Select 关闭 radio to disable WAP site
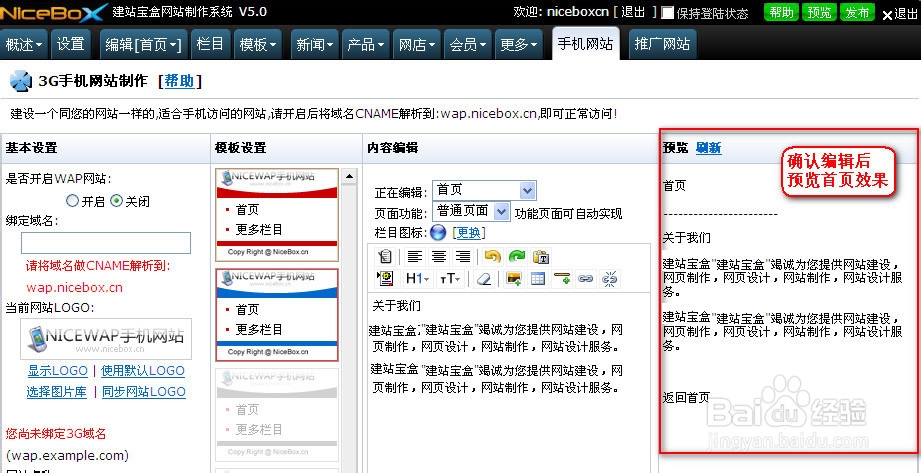921x473 pixels. coord(117,201)
